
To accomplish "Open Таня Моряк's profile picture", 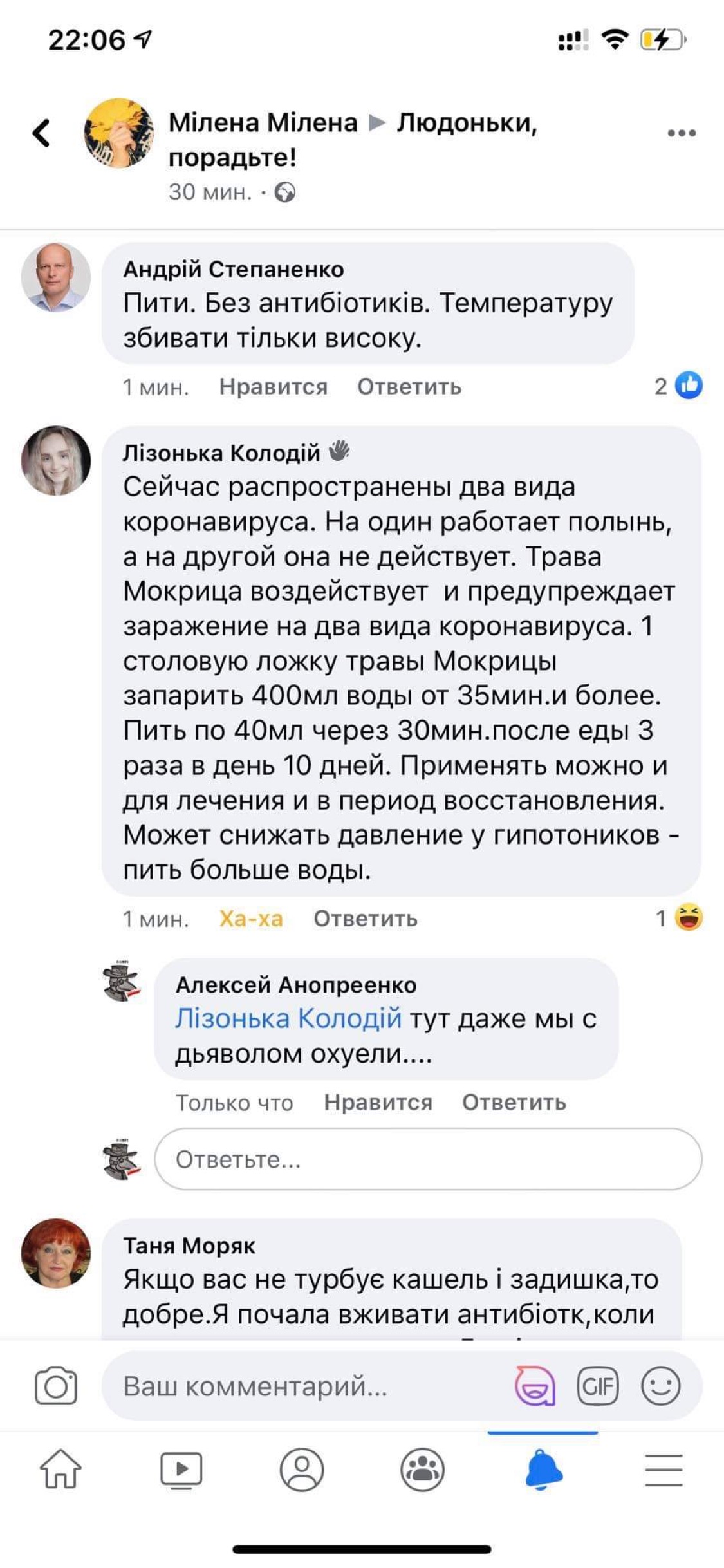I will (x=56, y=1253).
